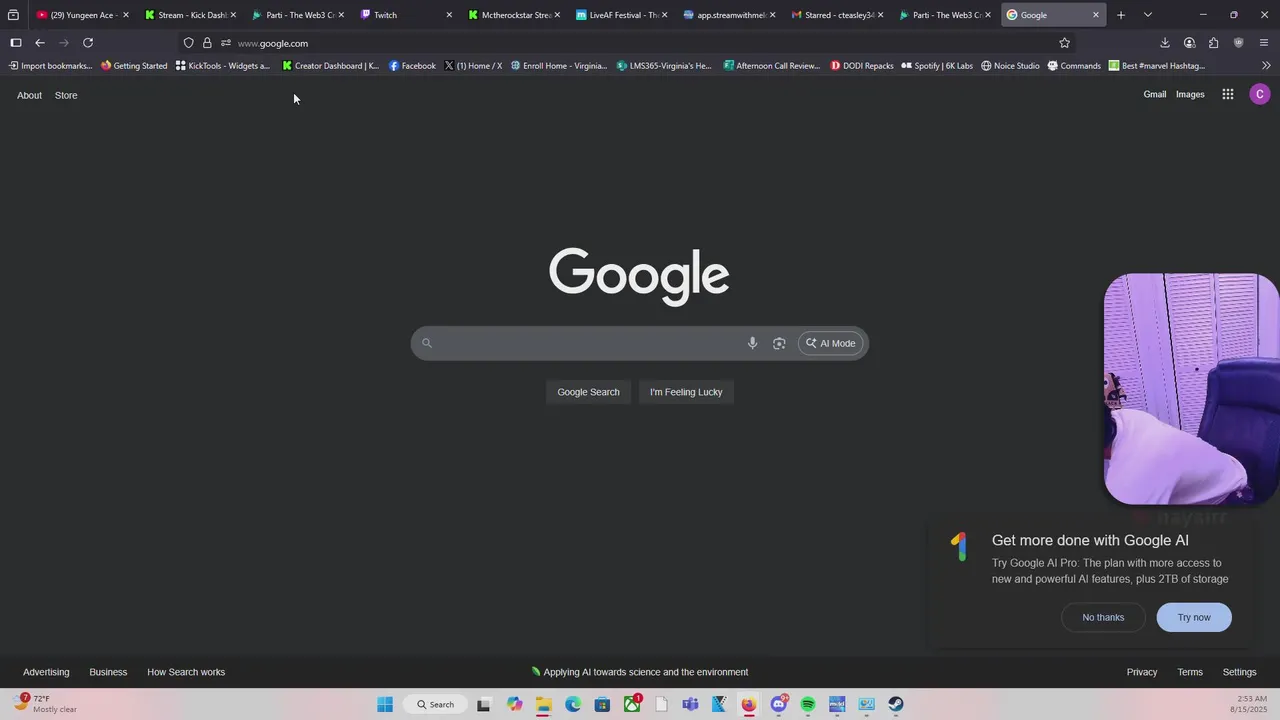Click I'm Feeling Lucky button
Image resolution: width=1280 pixels, height=720 pixels.
point(686,392)
